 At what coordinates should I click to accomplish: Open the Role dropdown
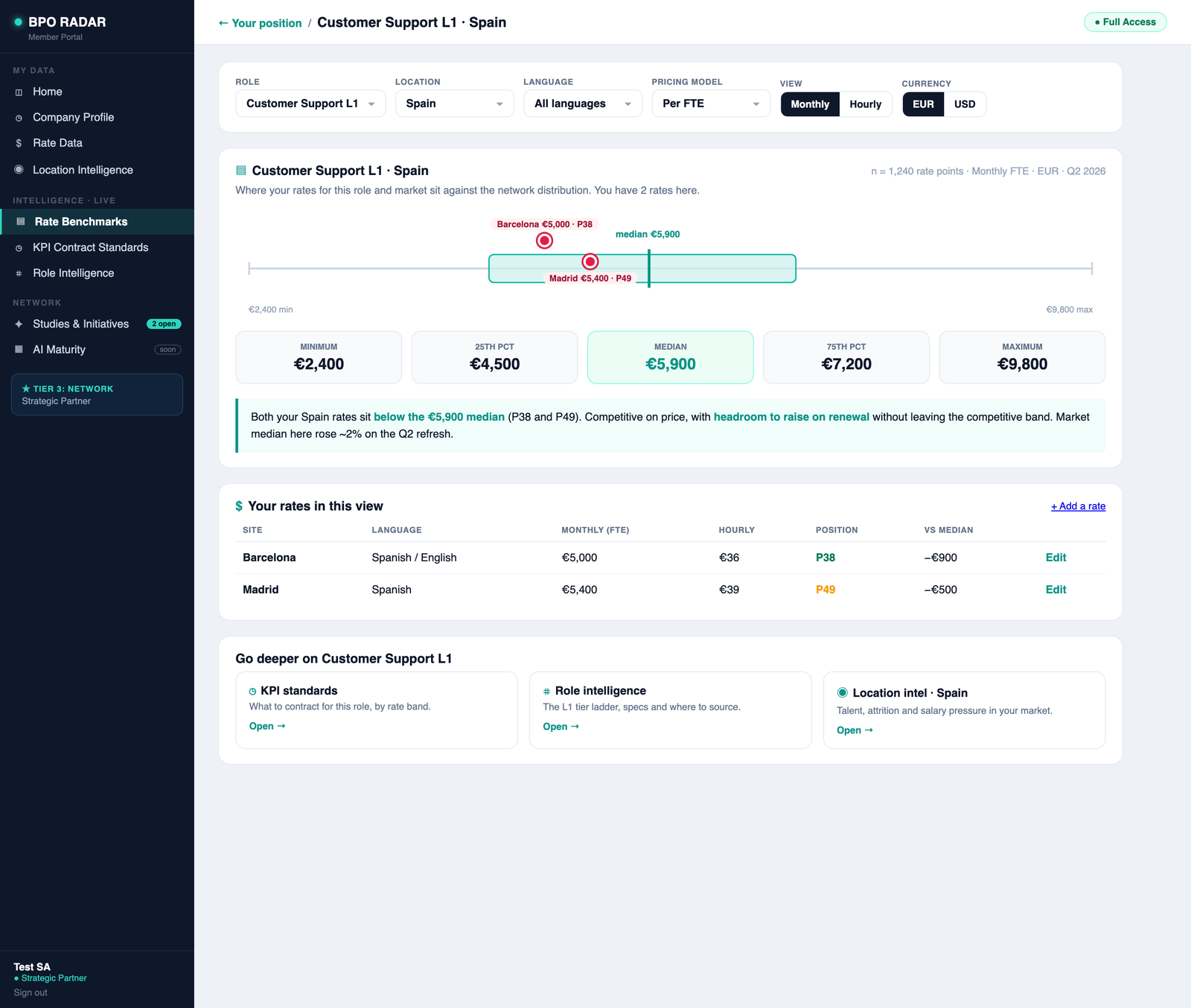coord(310,103)
